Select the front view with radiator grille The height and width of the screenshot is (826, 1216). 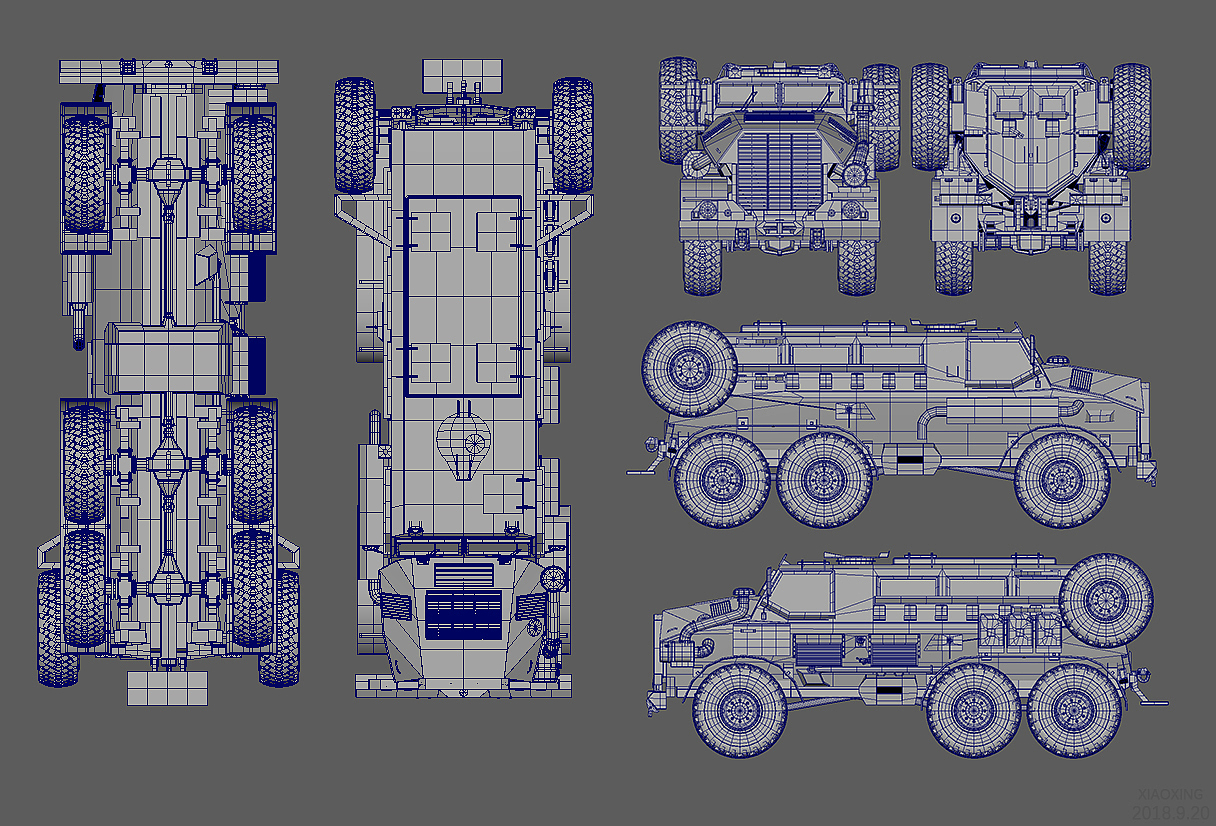[779, 176]
